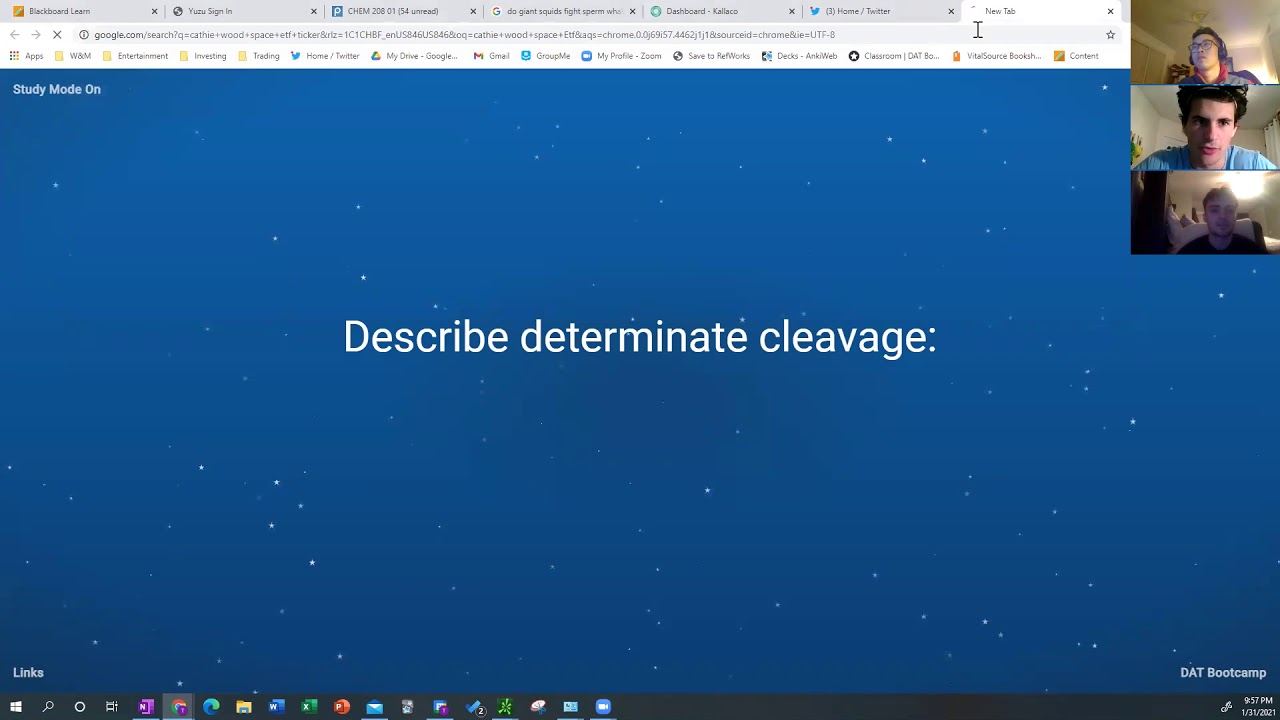Screen dimensions: 1280x720
Task: Open Task View on the taskbar
Action: tap(112, 707)
